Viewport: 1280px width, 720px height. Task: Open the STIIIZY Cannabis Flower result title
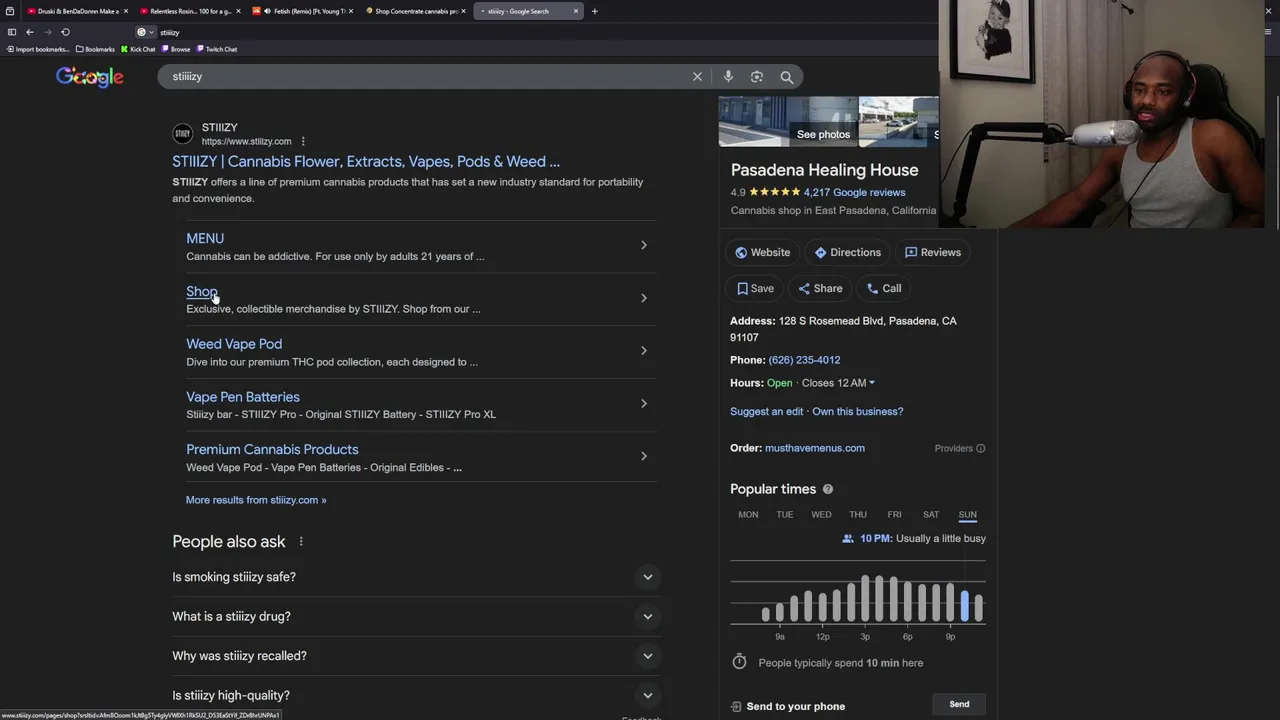366,162
